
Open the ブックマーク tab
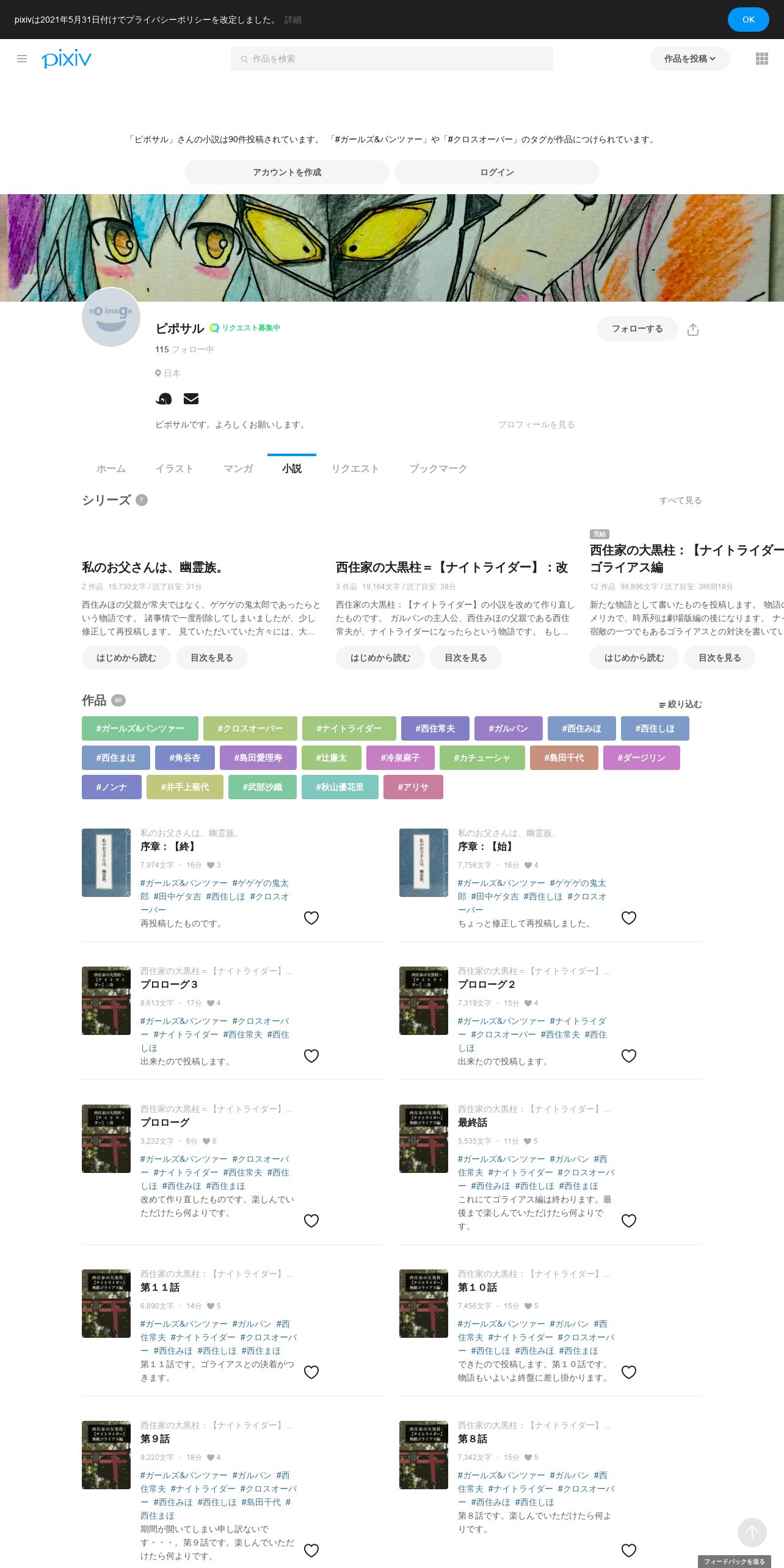coord(438,468)
